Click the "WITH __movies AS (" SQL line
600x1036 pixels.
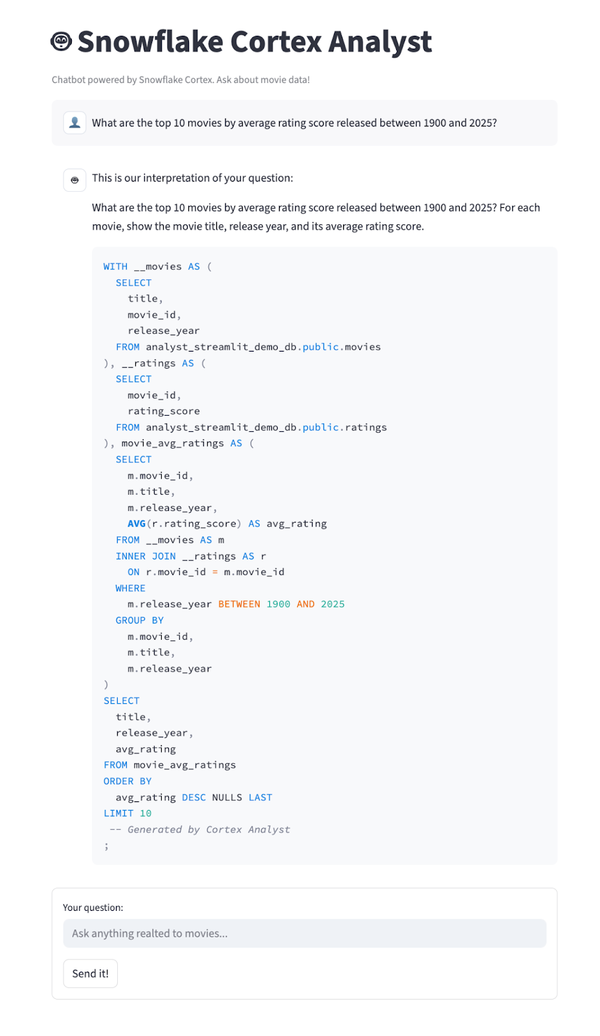[x=157, y=266]
